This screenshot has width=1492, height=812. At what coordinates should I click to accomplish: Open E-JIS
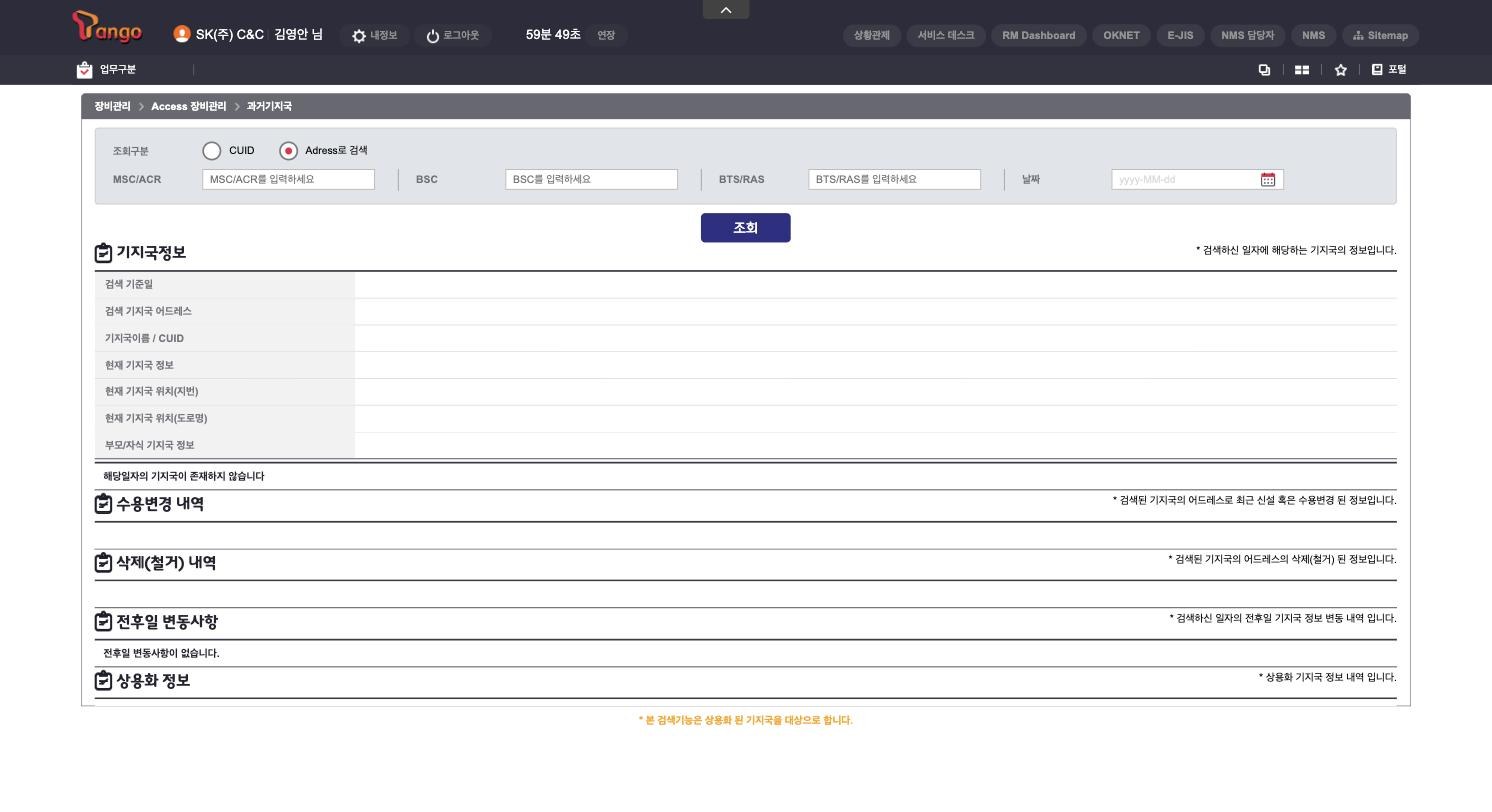point(1180,35)
